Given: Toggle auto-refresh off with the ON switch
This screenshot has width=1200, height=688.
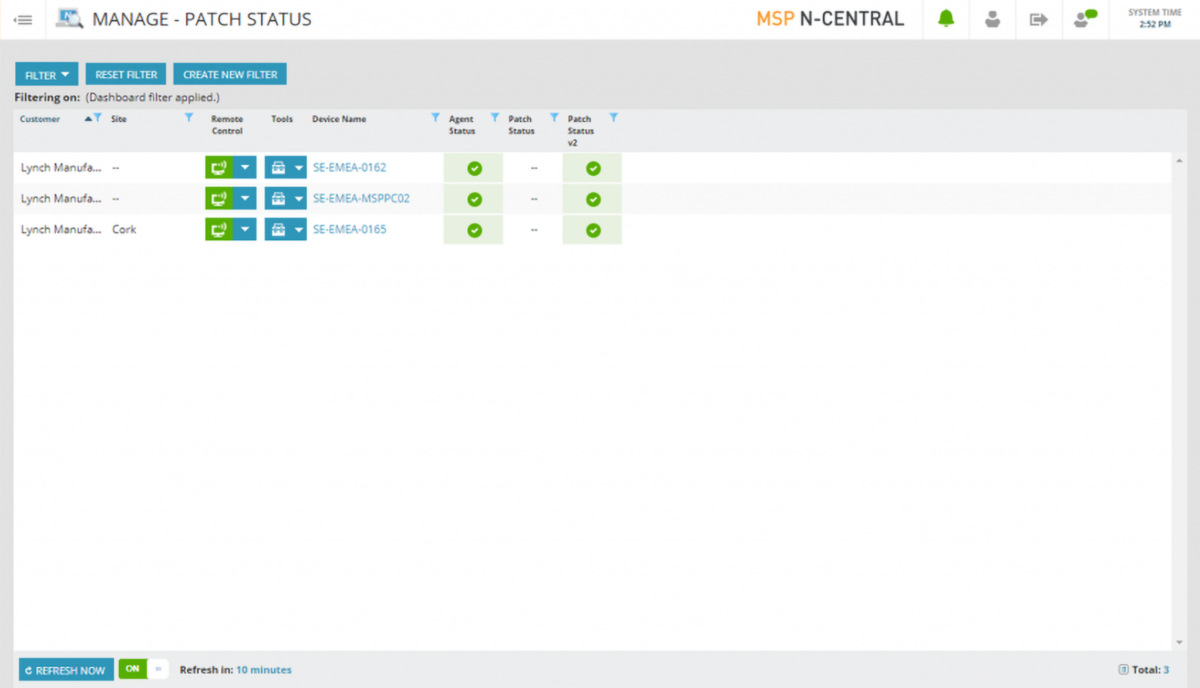Looking at the screenshot, I should [x=131, y=669].
